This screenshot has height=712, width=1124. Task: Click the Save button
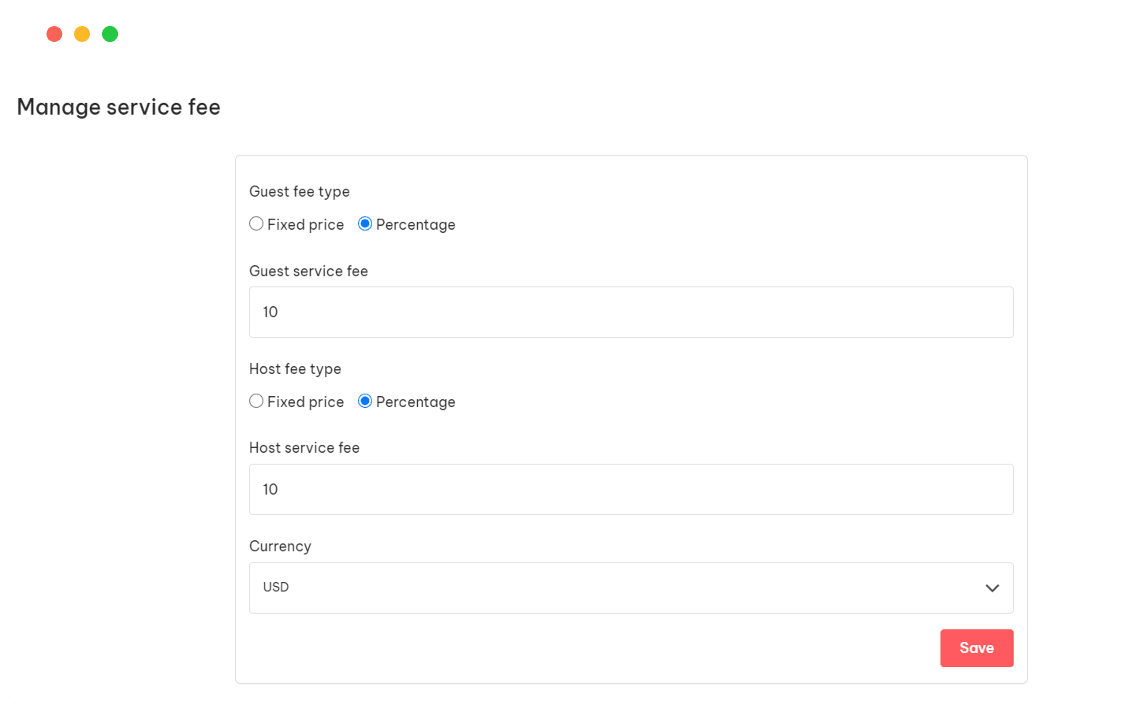pyautogui.click(x=976, y=648)
